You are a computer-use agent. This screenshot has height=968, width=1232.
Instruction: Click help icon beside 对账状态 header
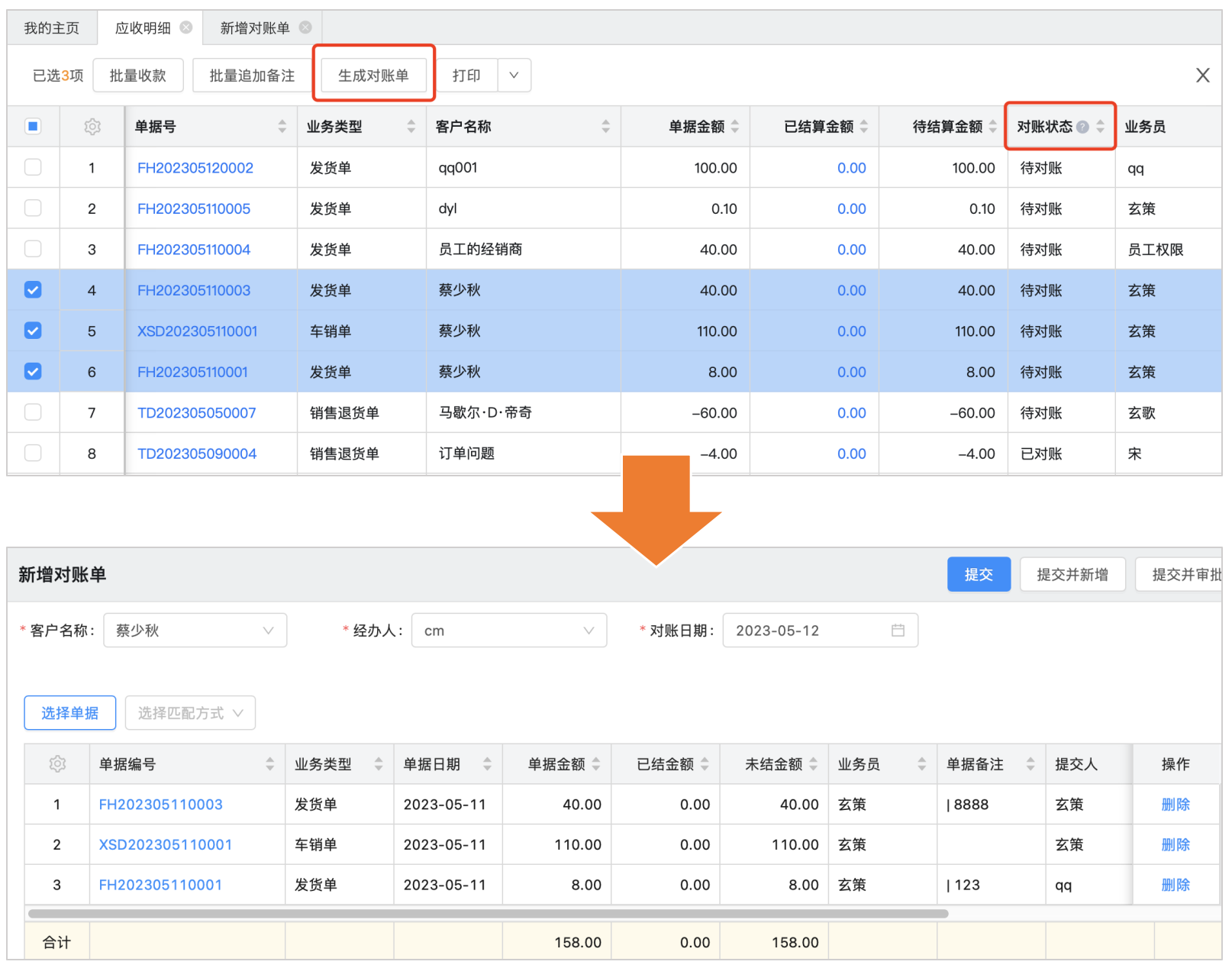click(x=1082, y=127)
